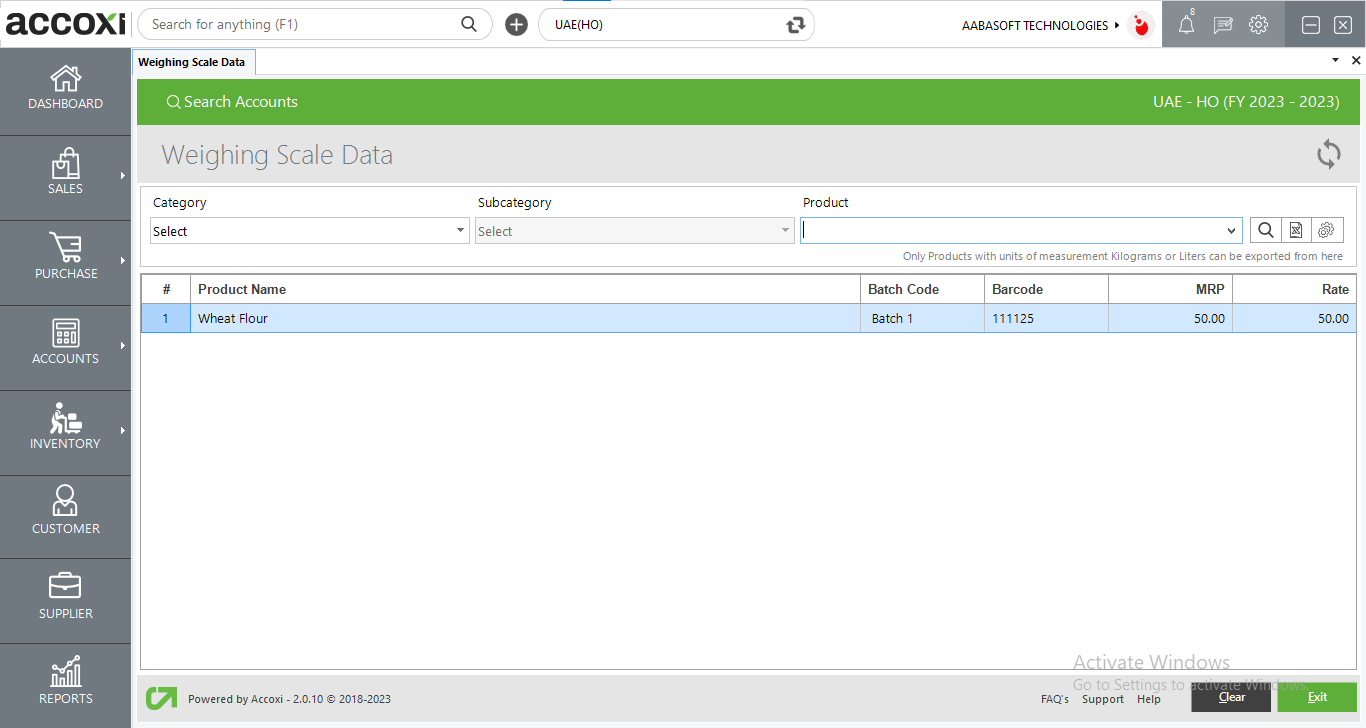Screen dimensions: 1366x728
Task: Expand the Product combo box
Action: (x=1230, y=230)
